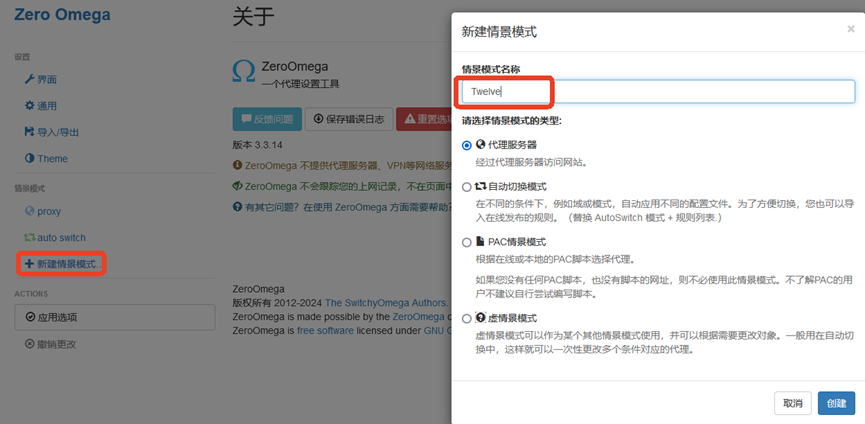Click the half-circle icon beside Theme
Viewport: 865px width, 424px height.
30,158
